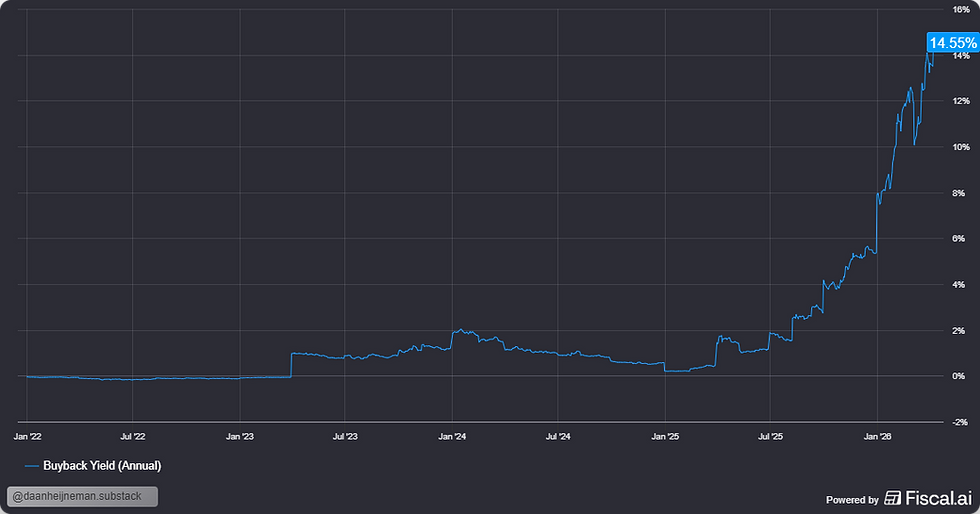The width and height of the screenshot is (980, 514).
Task: Click the Fiscal.ai logo icon
Action: (892, 498)
